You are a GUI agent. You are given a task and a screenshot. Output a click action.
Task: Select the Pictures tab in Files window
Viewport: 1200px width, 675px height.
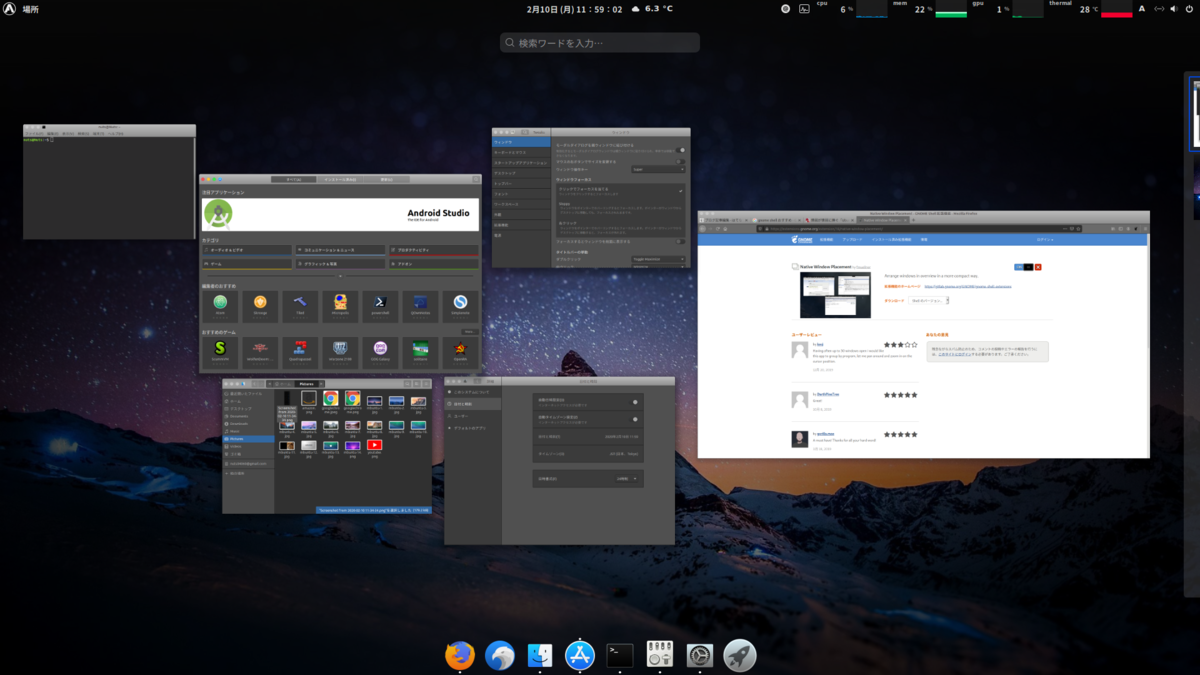pyautogui.click(x=307, y=382)
